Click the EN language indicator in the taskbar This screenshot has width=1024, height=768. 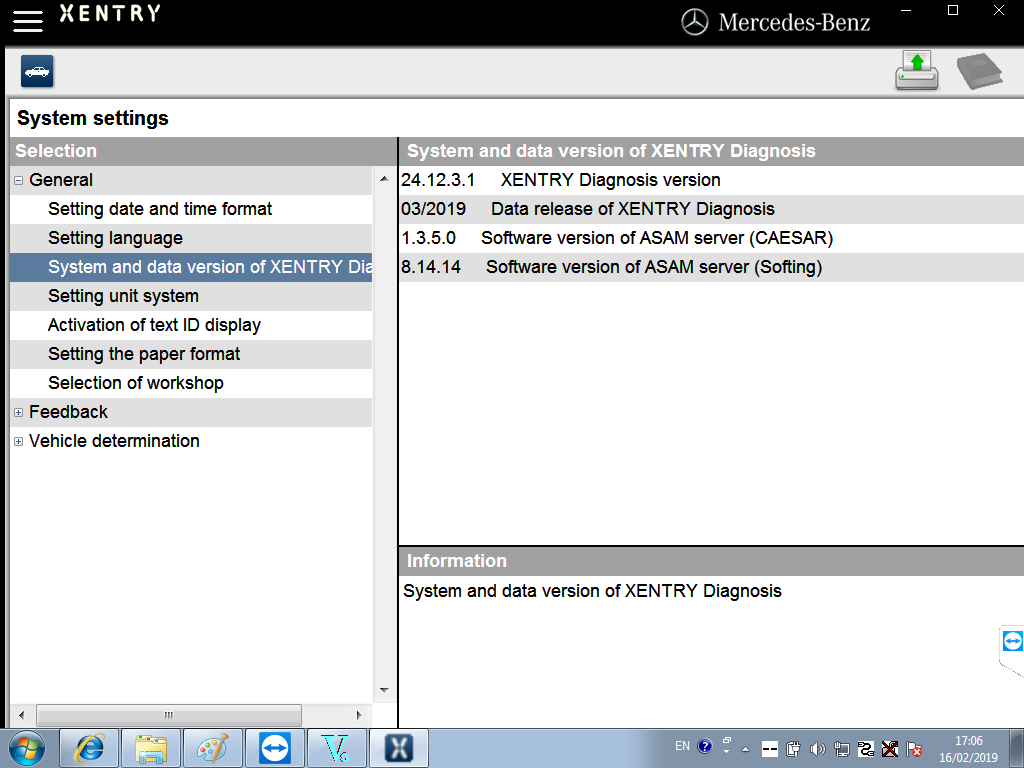pyautogui.click(x=683, y=746)
